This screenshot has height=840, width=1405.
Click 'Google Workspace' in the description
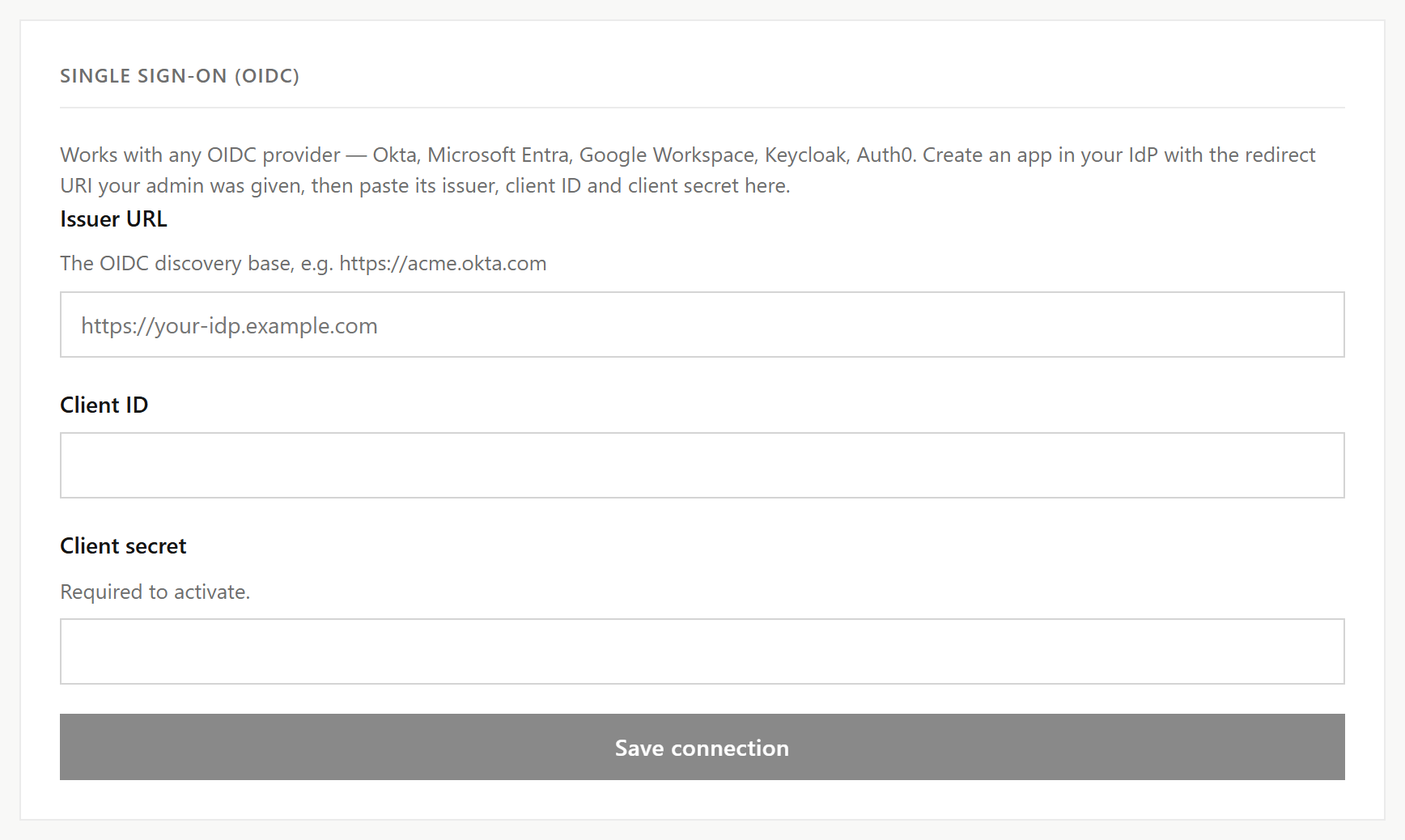click(668, 155)
